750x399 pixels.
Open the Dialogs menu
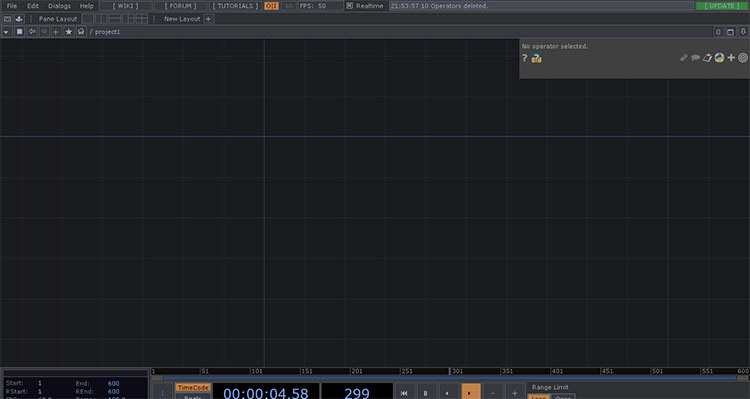59,6
